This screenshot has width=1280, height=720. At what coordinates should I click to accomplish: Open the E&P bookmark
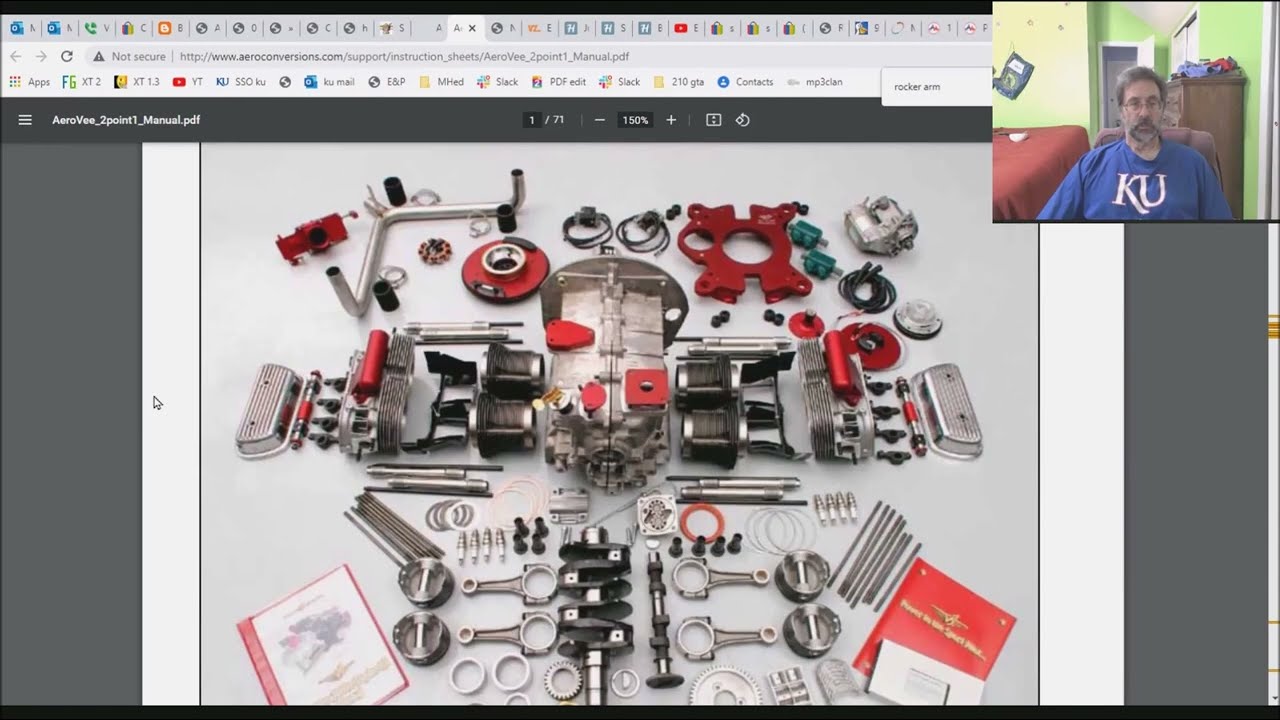[387, 82]
